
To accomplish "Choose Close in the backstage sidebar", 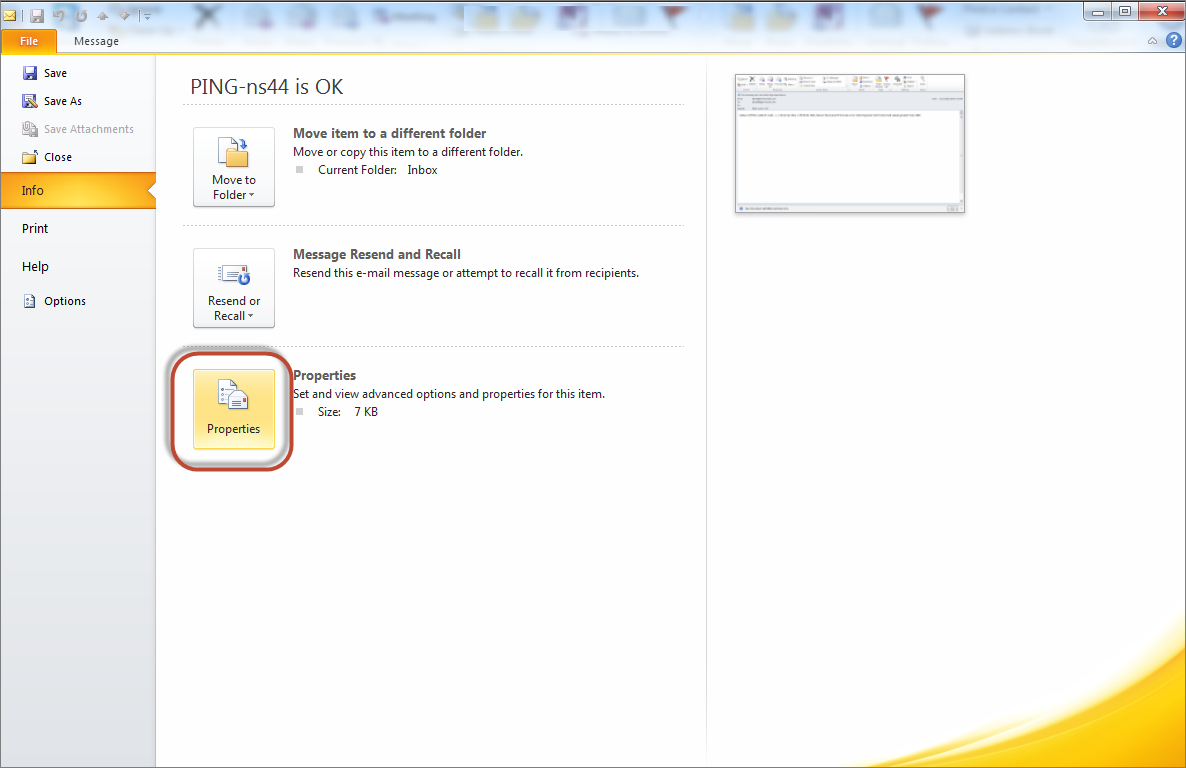I will click(x=47, y=157).
